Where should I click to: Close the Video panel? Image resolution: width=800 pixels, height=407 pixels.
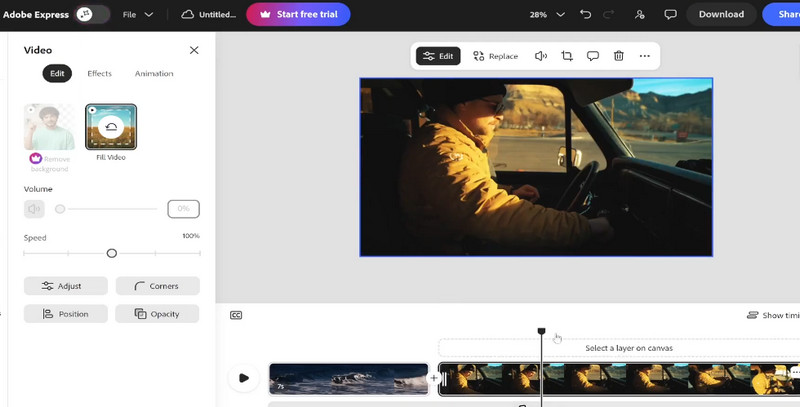coord(194,50)
